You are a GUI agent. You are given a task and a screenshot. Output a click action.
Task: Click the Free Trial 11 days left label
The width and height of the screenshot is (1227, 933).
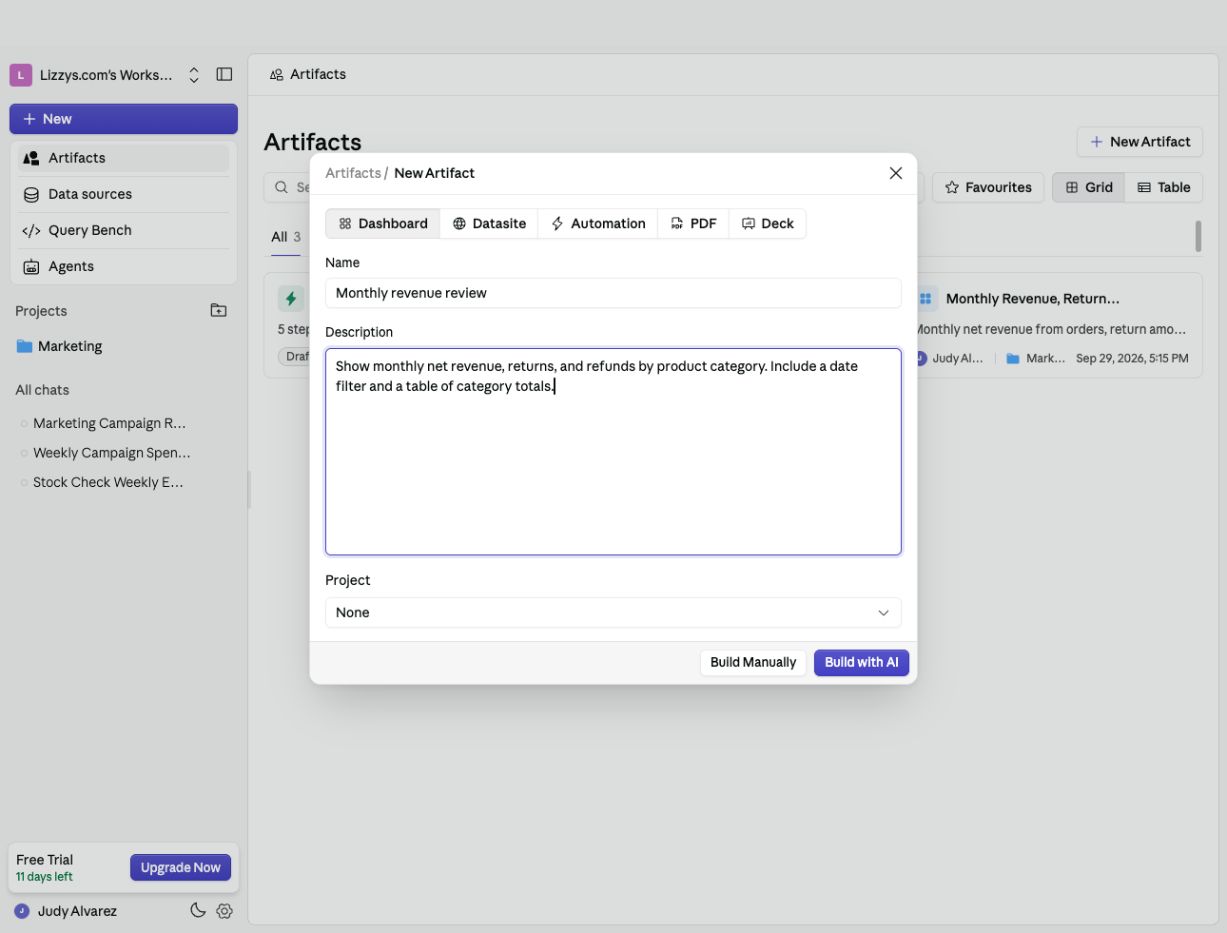[x=45, y=867]
